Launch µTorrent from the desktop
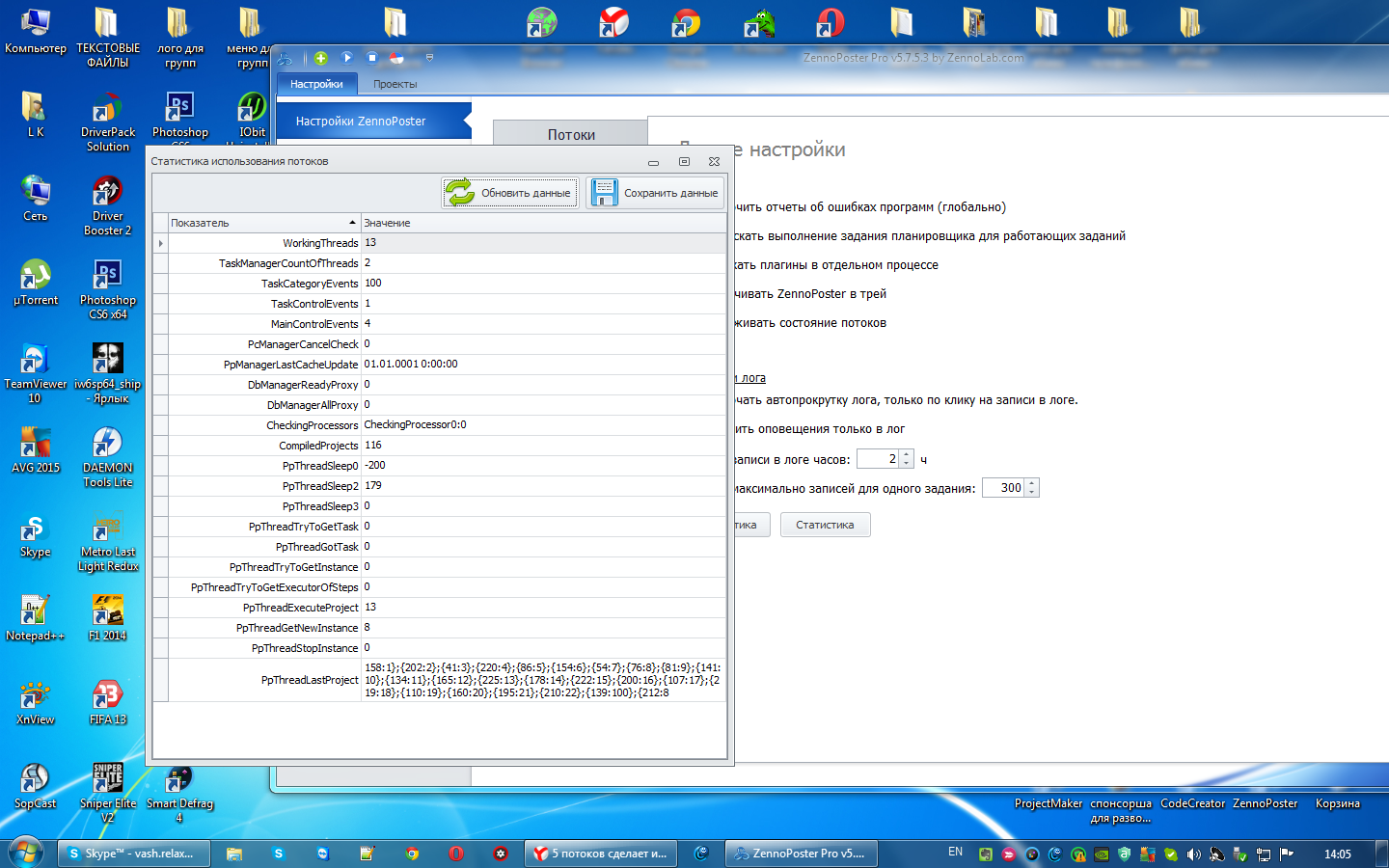Screen dimensions: 1389x868 [x=36, y=283]
